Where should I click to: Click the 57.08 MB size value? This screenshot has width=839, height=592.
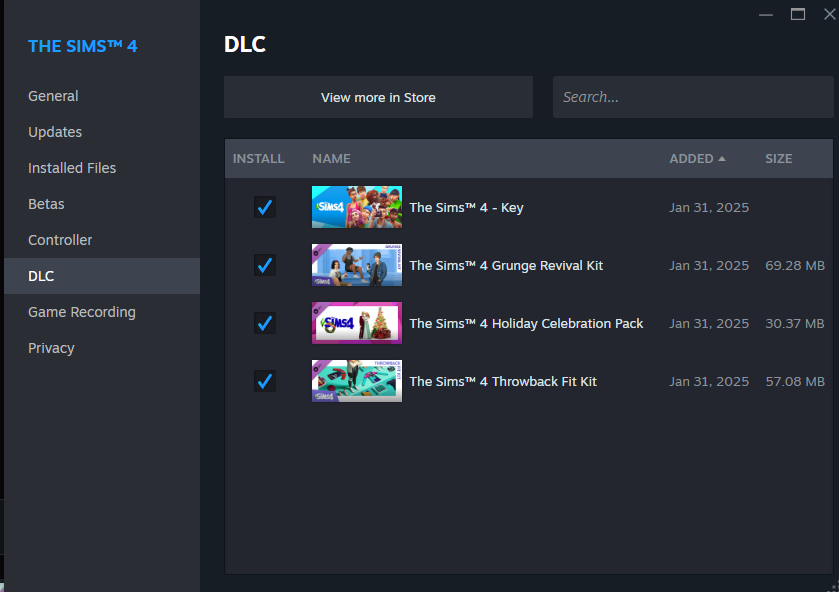click(x=795, y=381)
